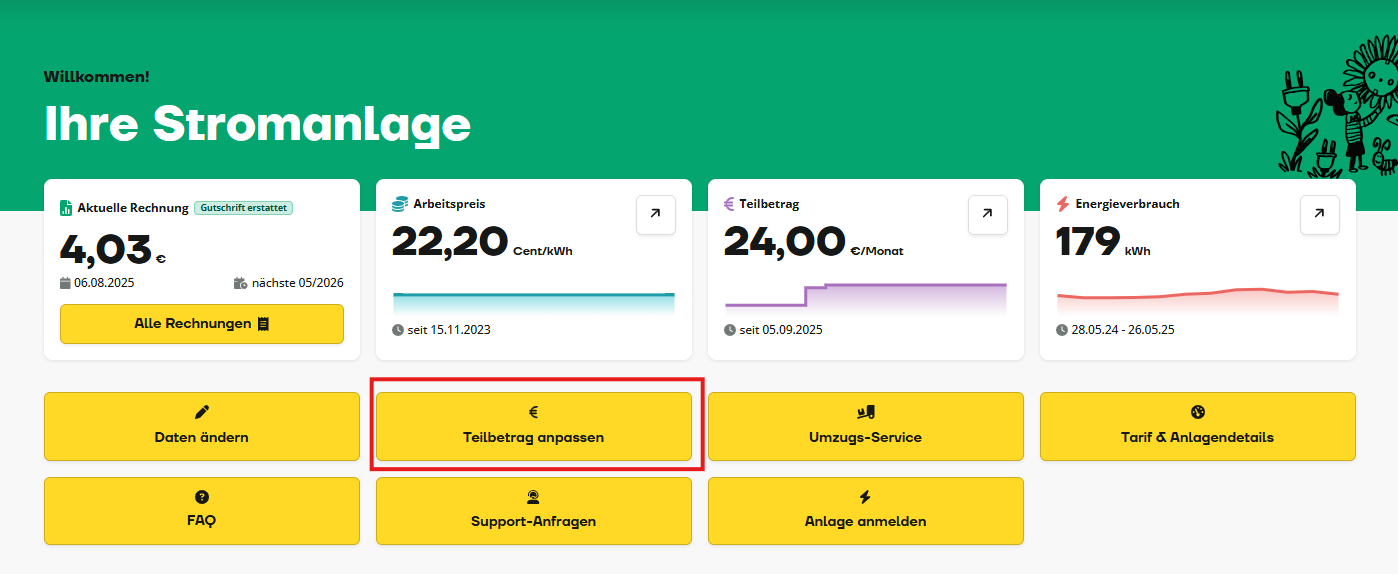The width and height of the screenshot is (1398, 574).
Task: Go to Tarif & Anlagendetails
Action: coord(1198,427)
